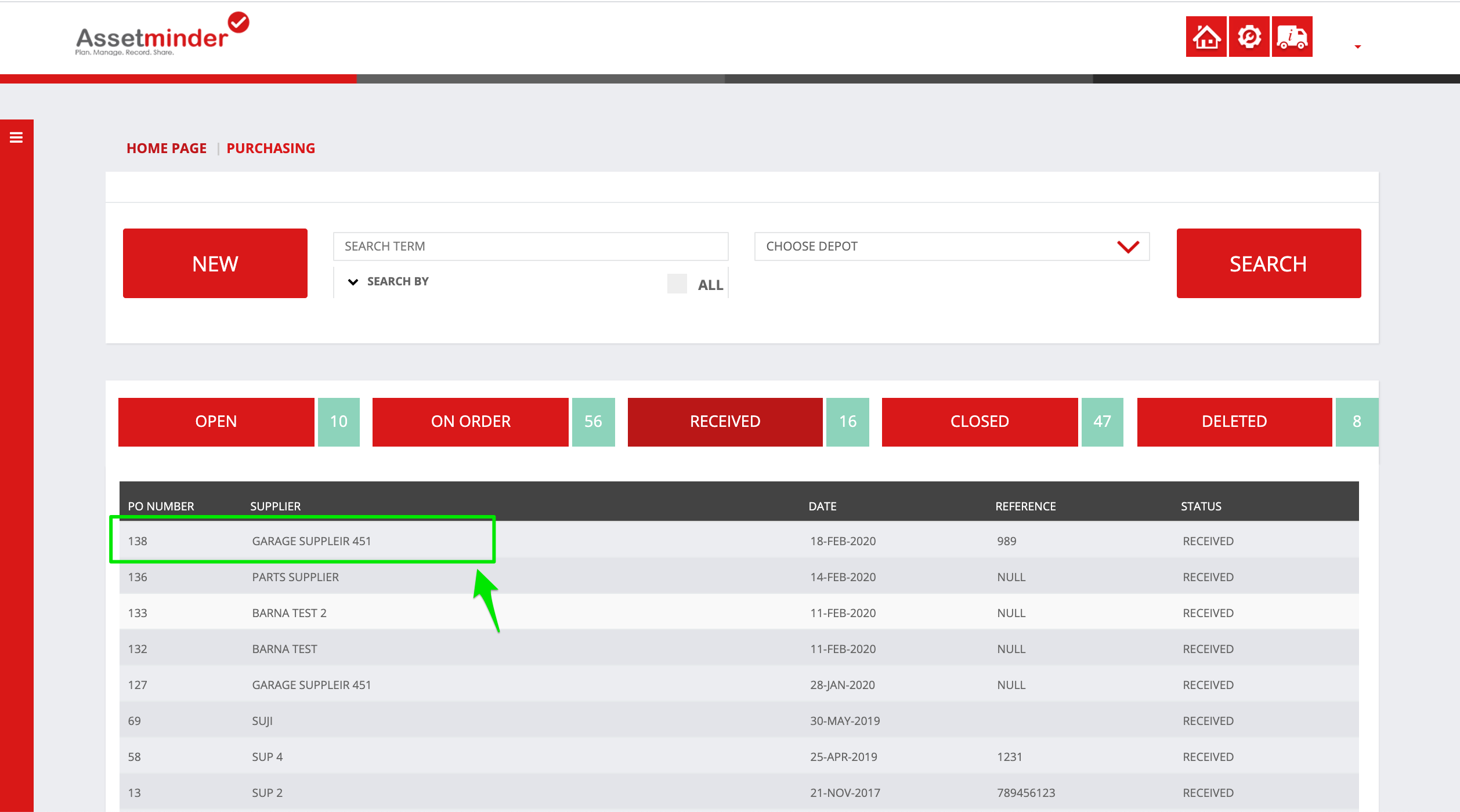
Task: Click PO number 127
Action: [138, 685]
